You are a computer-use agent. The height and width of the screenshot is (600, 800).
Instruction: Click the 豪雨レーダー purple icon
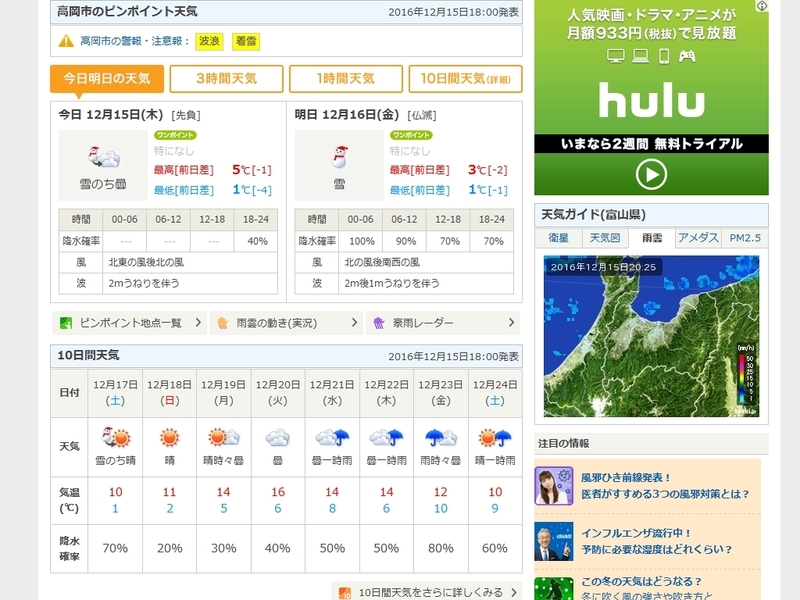point(379,323)
